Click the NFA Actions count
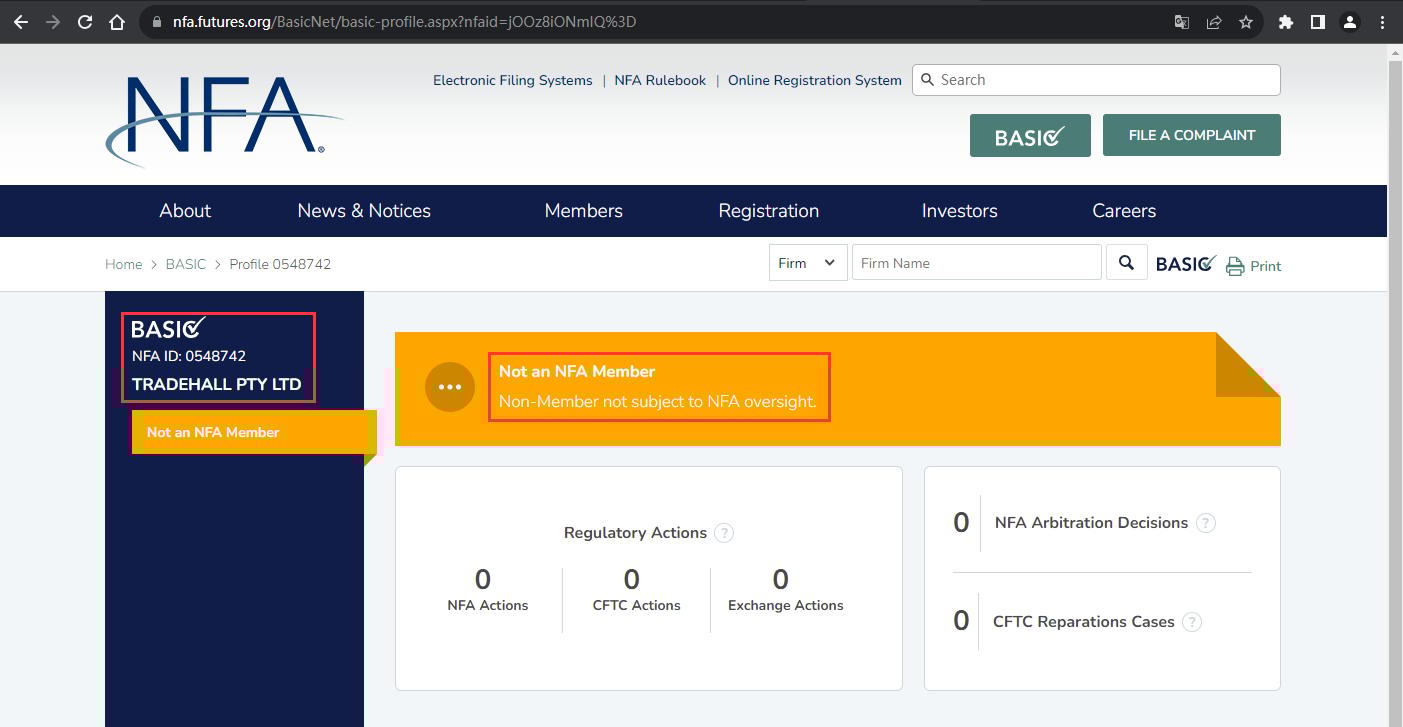Image resolution: width=1403 pixels, height=727 pixels. tap(483, 579)
